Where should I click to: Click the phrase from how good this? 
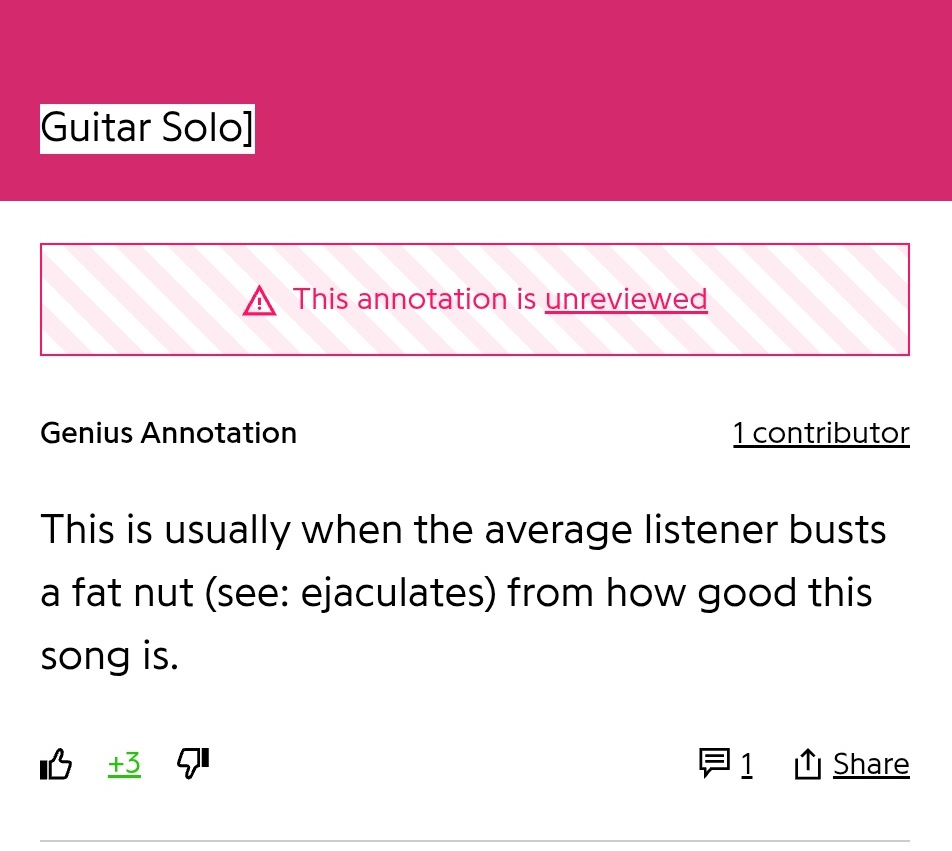[690, 593]
